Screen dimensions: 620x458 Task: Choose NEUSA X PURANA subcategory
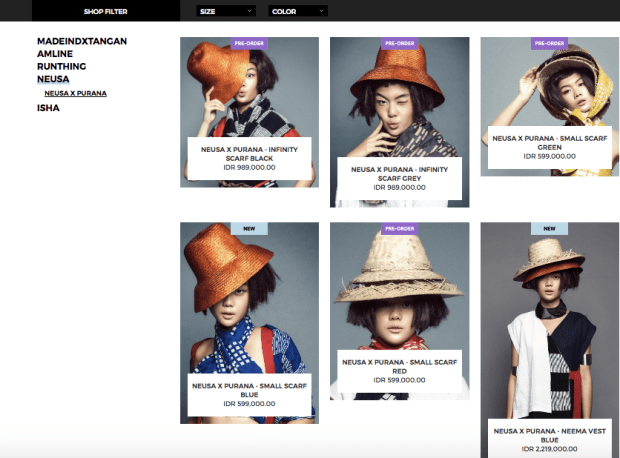click(x=75, y=93)
